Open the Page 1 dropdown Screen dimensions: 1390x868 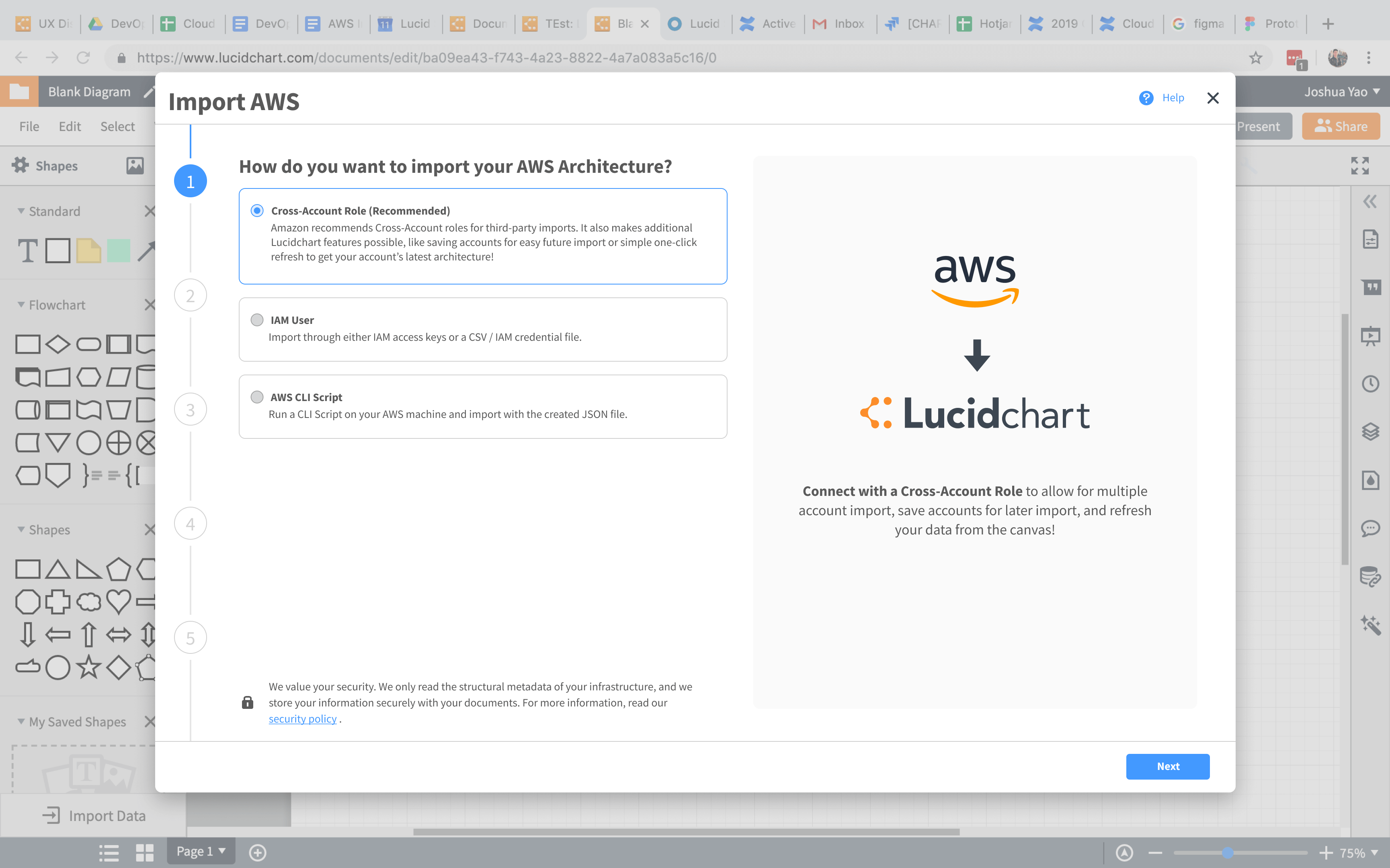pos(201,852)
